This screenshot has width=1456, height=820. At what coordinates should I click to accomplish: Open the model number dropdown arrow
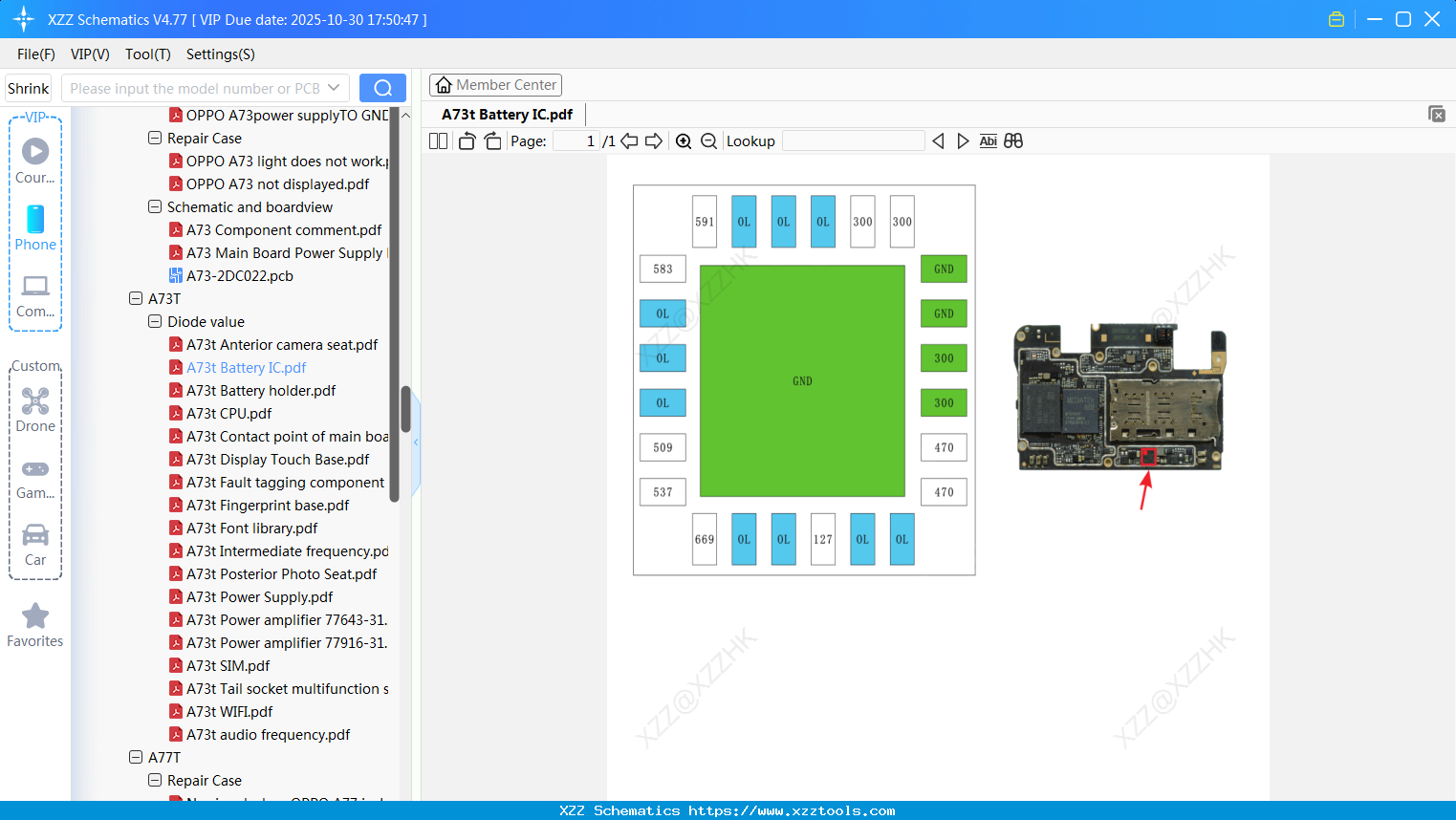[334, 88]
